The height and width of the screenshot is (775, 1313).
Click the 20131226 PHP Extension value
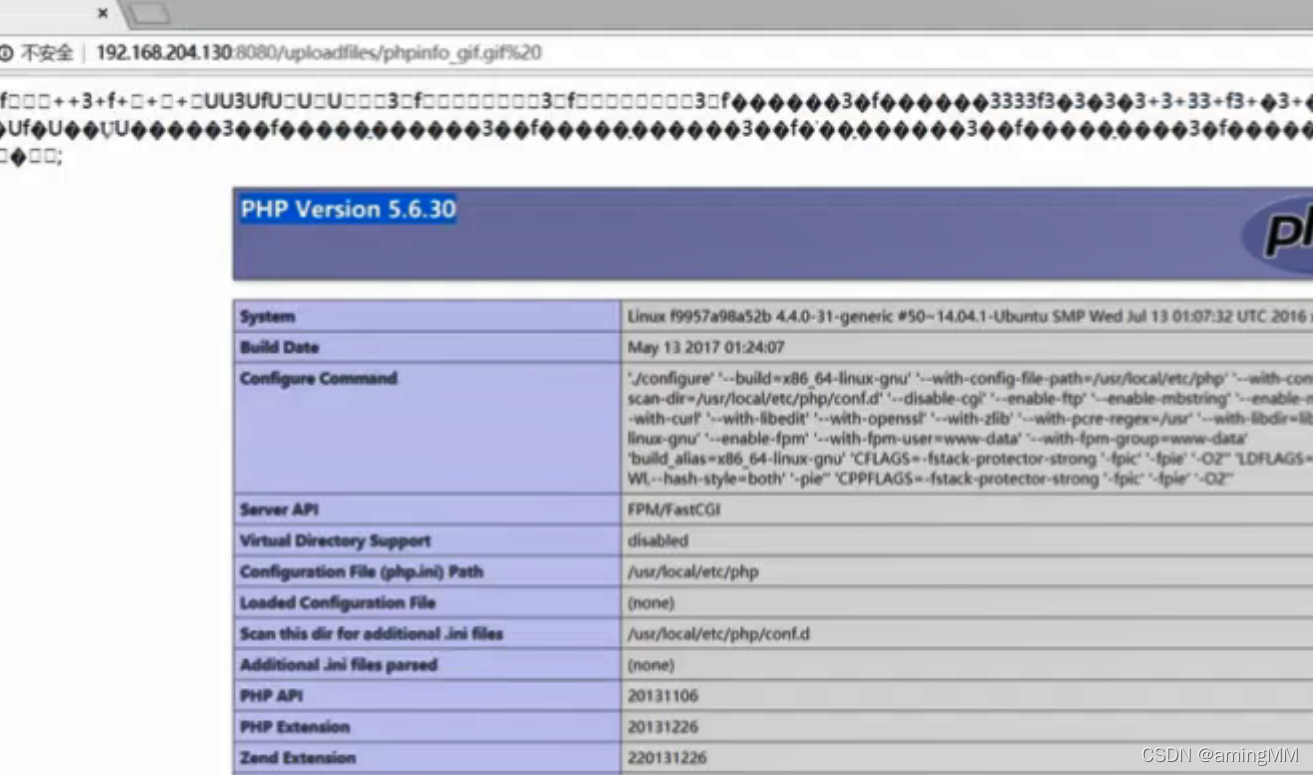coord(662,726)
